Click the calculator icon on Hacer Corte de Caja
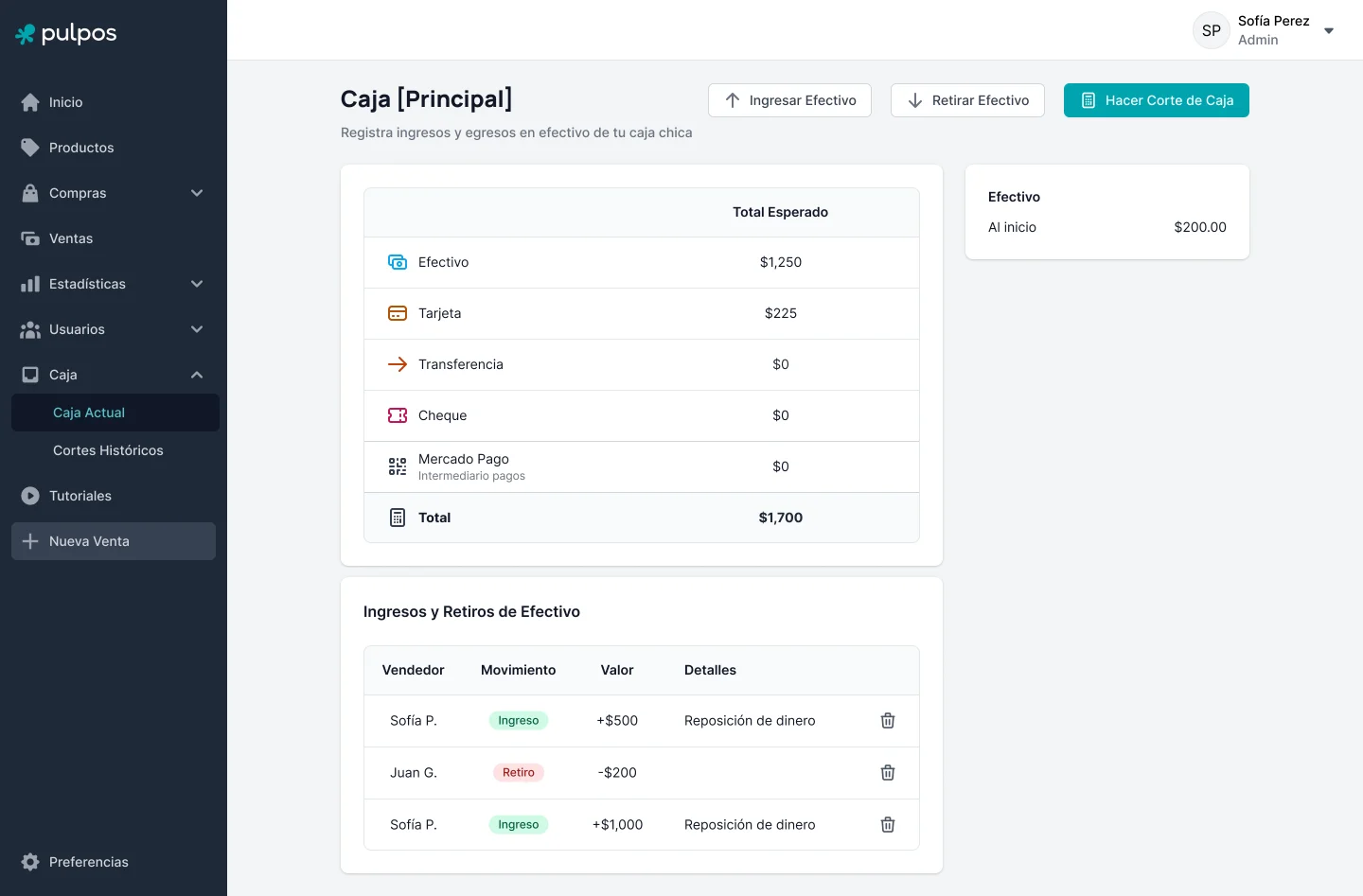The height and width of the screenshot is (896, 1363). [x=1089, y=100]
